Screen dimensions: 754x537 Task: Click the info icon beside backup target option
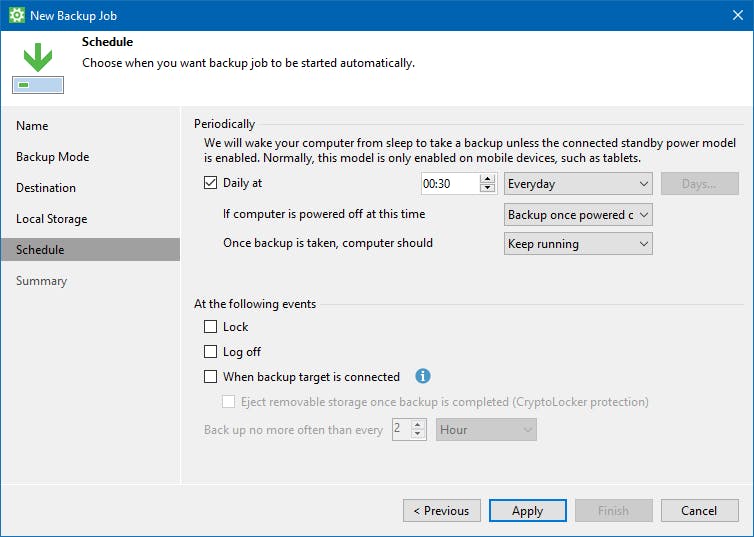pos(422,377)
